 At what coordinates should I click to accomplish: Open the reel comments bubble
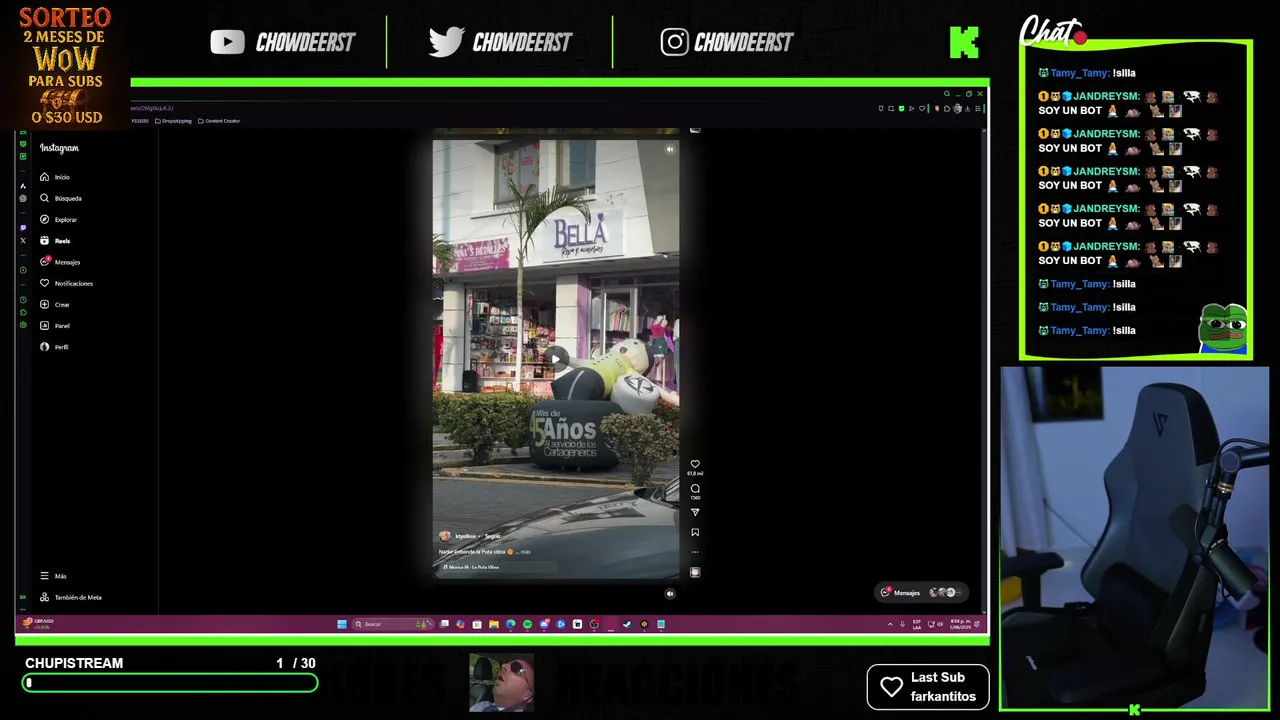[695, 489]
